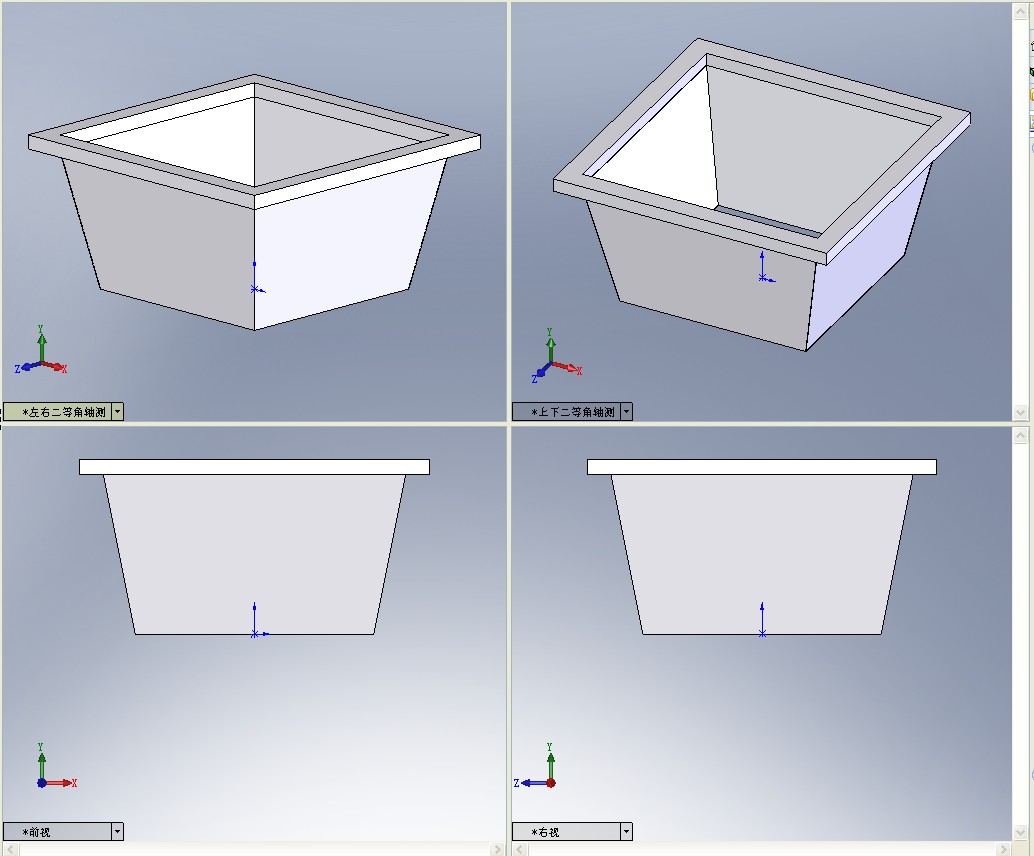Select the tub model in *前视 viewport

pos(255,547)
